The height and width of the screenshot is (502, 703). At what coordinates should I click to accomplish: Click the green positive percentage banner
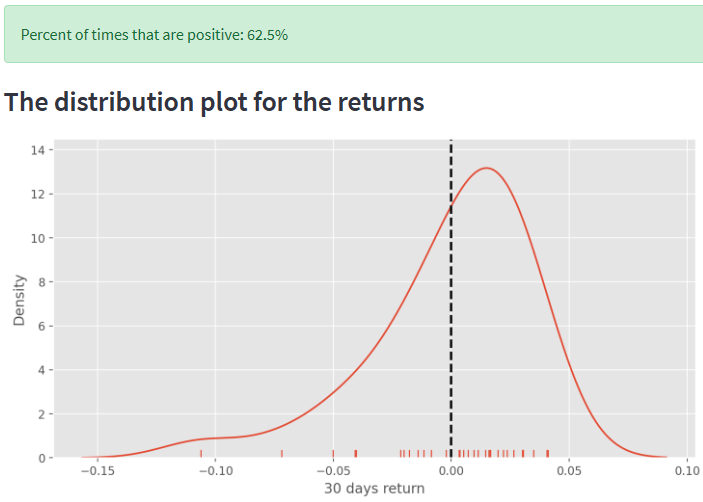click(x=350, y=35)
